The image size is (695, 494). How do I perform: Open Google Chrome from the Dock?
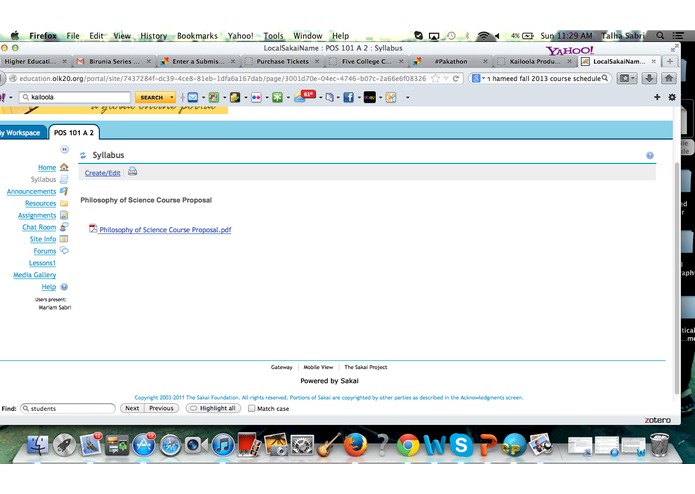pyautogui.click(x=408, y=445)
